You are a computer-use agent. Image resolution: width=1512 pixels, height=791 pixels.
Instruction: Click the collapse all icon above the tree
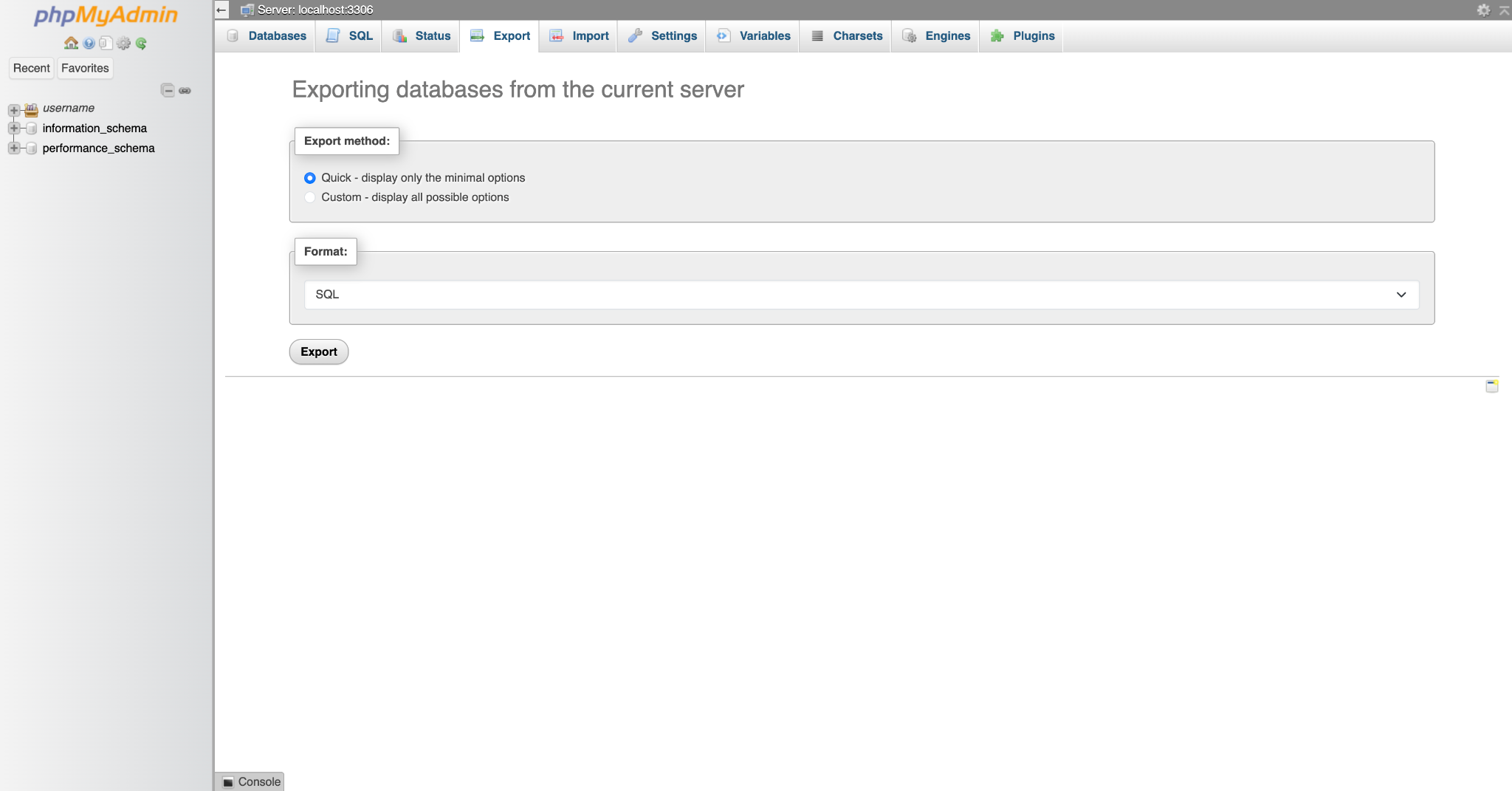pos(168,90)
